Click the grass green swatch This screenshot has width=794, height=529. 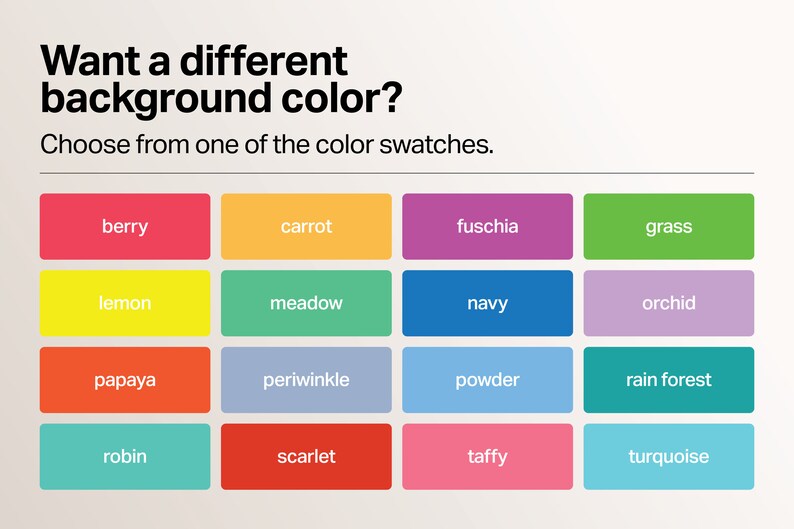(668, 226)
